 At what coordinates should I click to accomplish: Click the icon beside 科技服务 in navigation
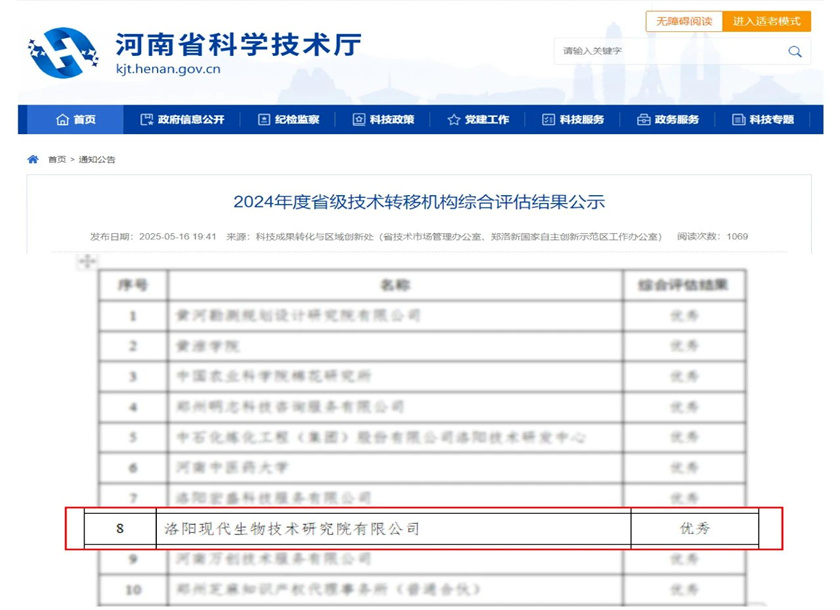click(x=549, y=119)
